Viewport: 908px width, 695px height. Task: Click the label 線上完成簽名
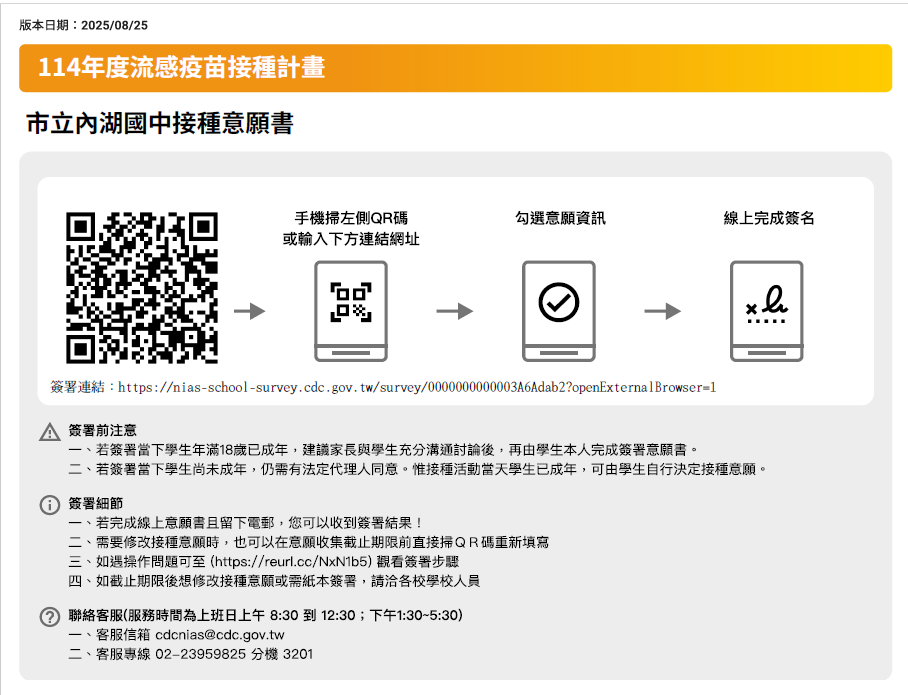pos(769,218)
